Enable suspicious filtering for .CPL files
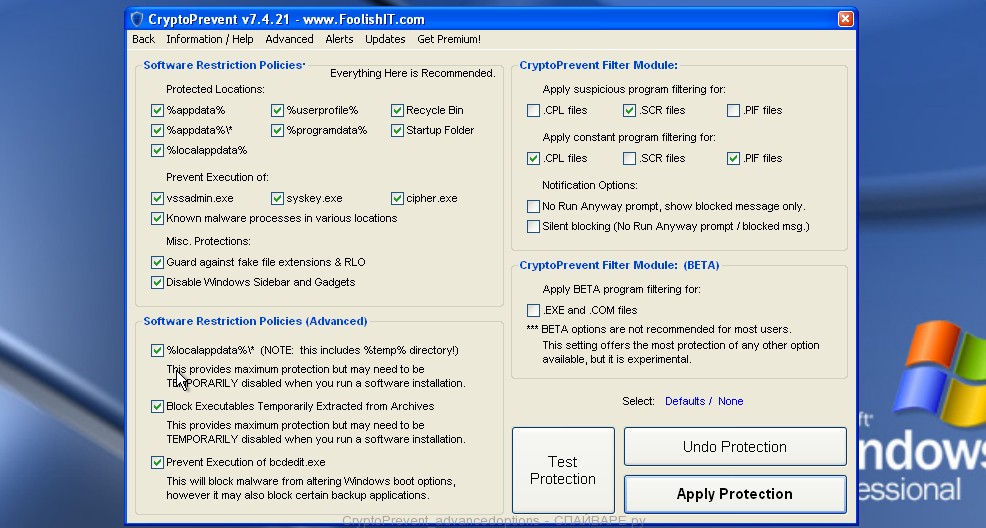986x528 pixels. (x=533, y=111)
